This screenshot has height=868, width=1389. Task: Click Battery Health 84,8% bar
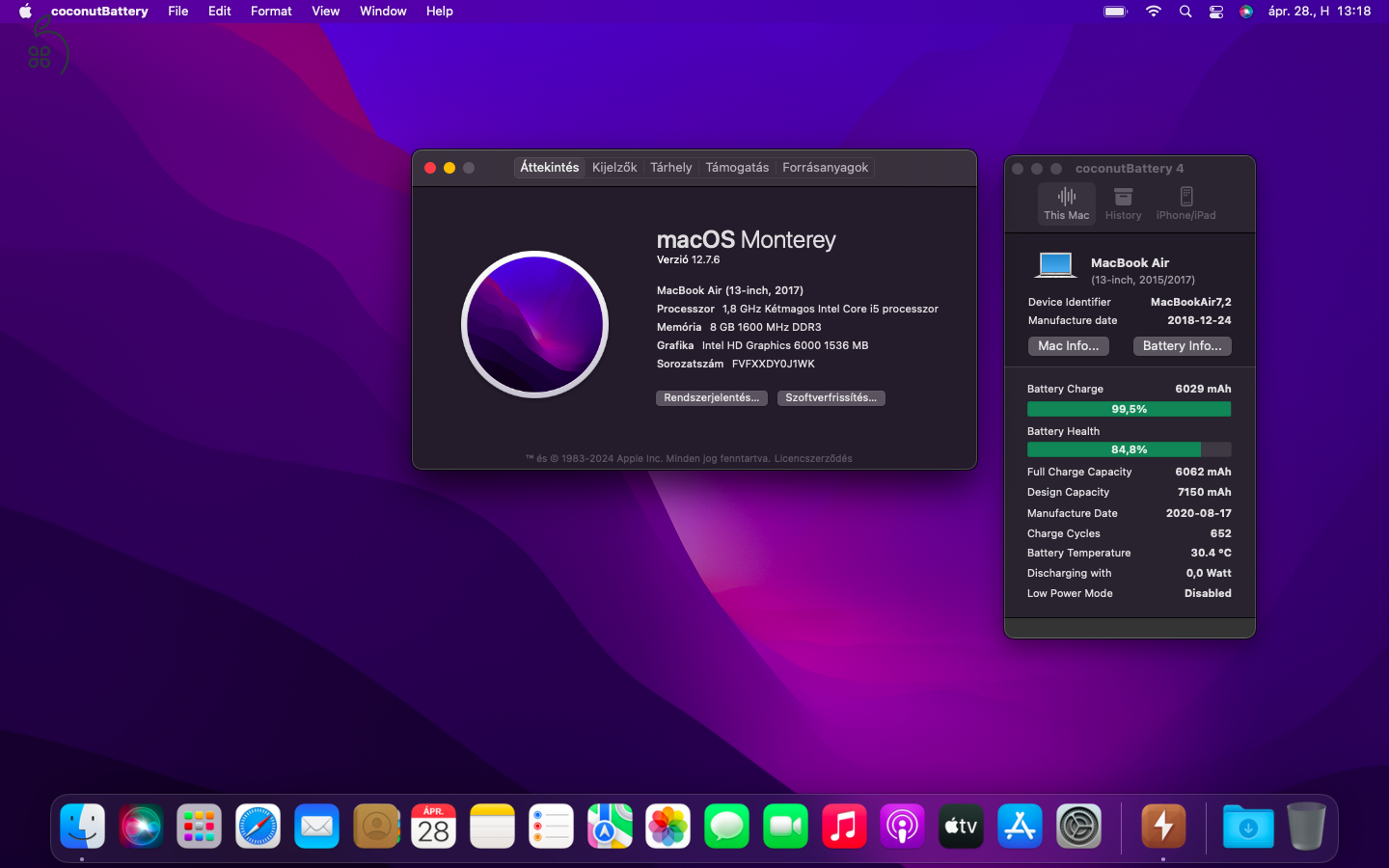point(1130,450)
